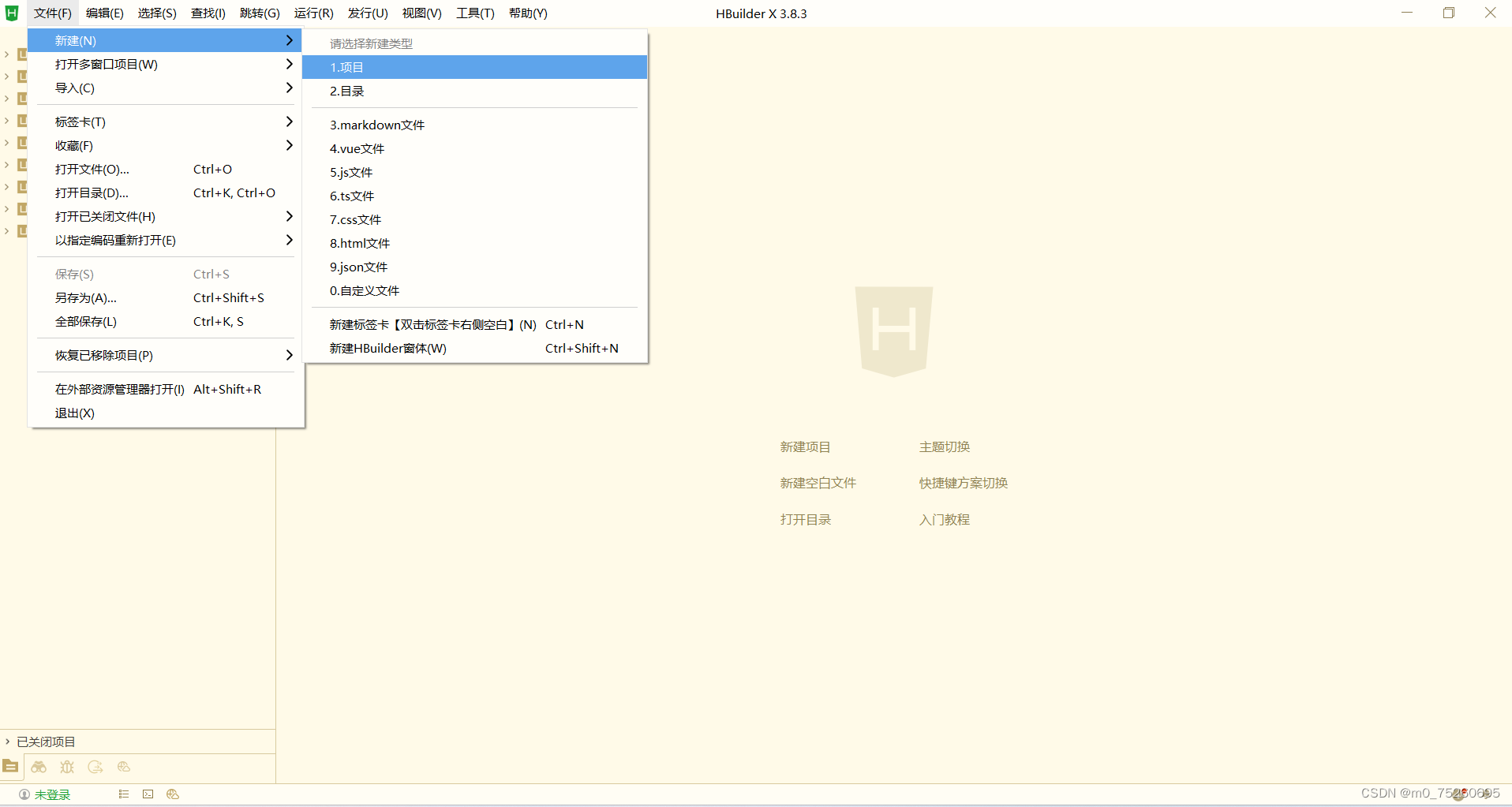Expand the 打开已关闭文件(H) submenu
Screen dimensions: 1512x807
(x=165, y=216)
